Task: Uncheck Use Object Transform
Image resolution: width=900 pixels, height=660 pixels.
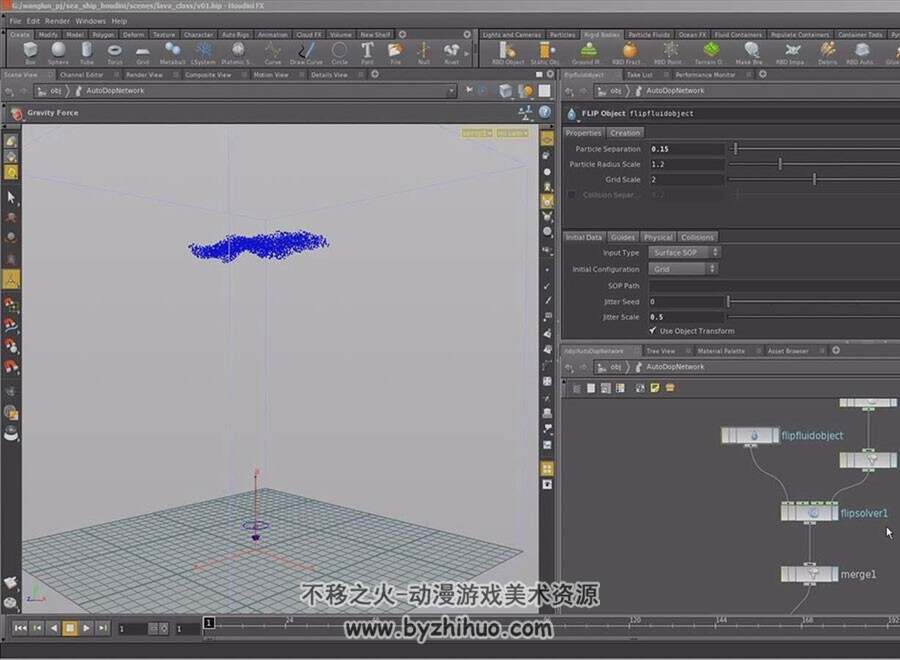Action: tap(653, 331)
